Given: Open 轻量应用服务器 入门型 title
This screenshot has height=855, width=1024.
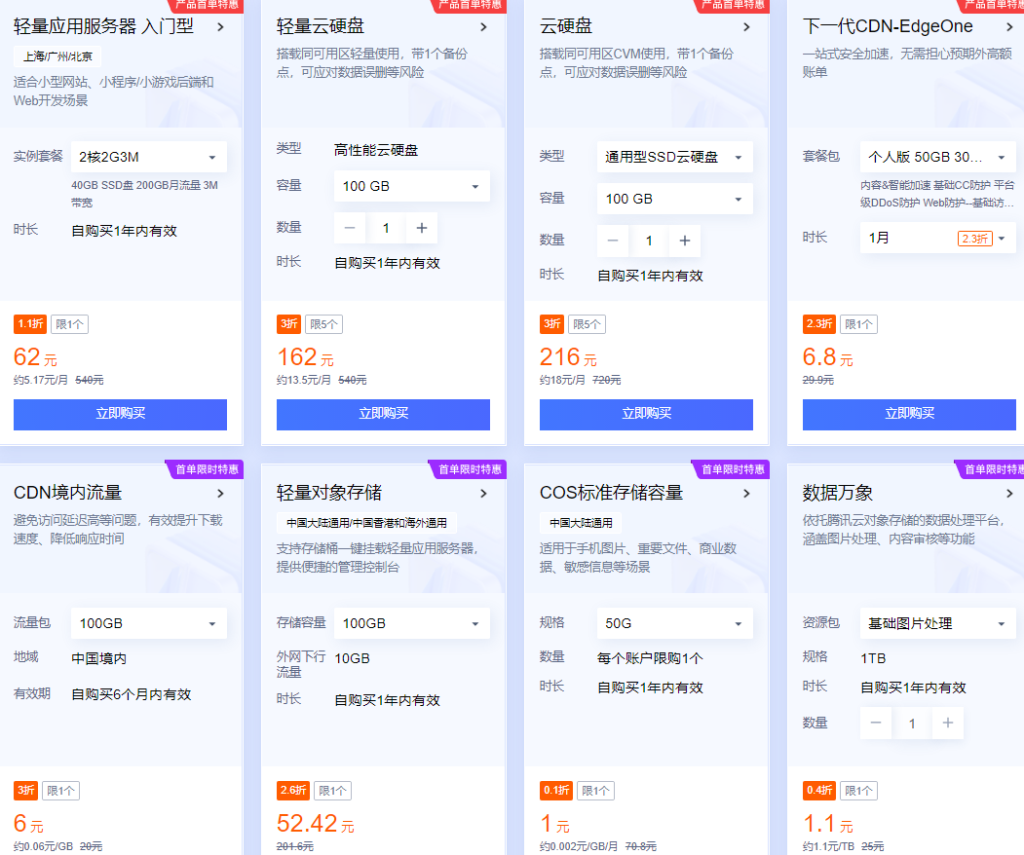Looking at the screenshot, I should pyautogui.click(x=104, y=27).
